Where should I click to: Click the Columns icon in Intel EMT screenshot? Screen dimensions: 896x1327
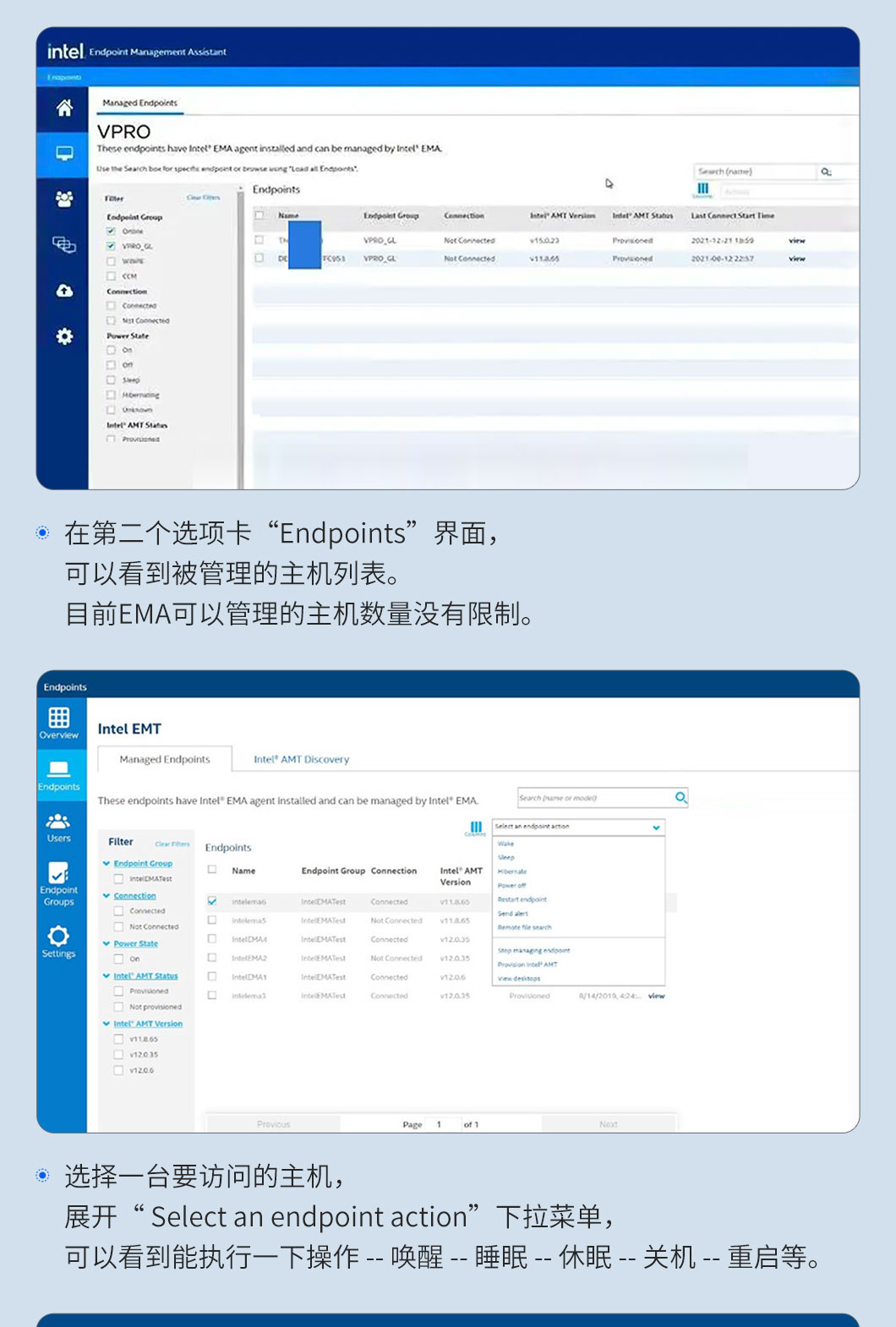pyautogui.click(x=476, y=828)
